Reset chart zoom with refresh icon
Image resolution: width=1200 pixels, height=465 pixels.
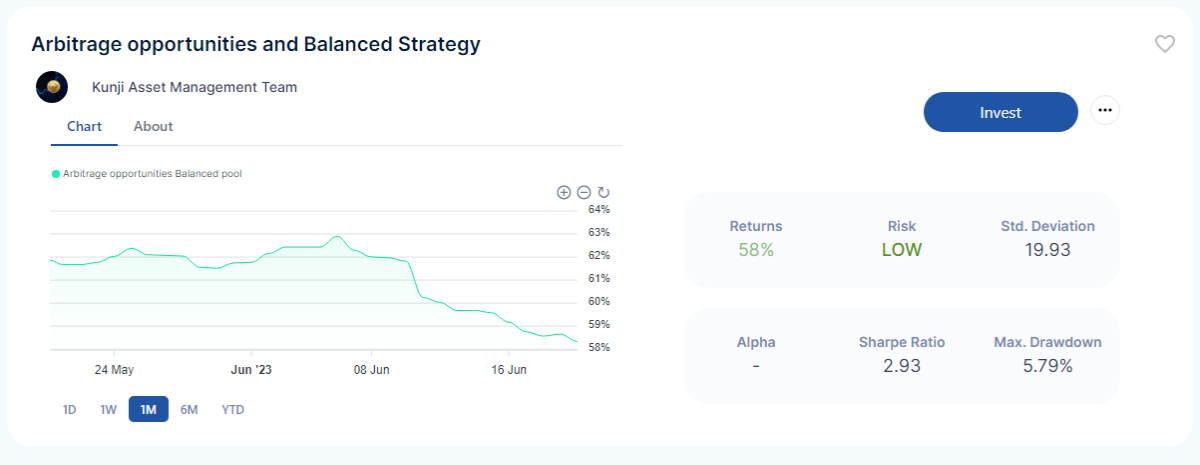click(x=603, y=192)
